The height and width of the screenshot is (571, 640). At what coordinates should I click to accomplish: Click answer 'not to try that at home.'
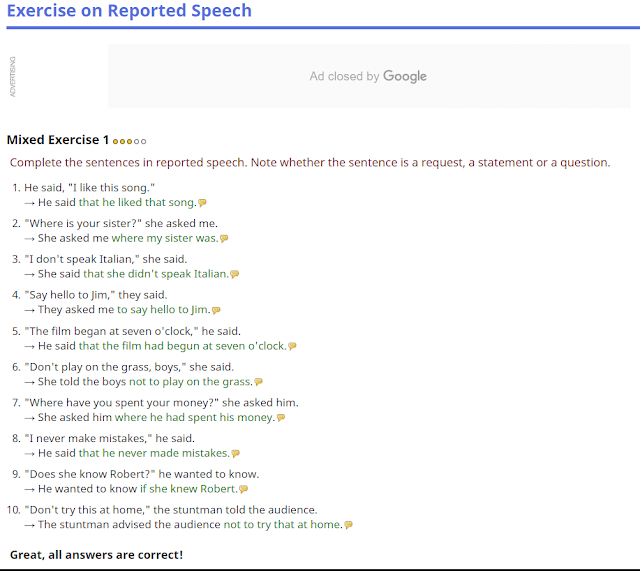(283, 524)
